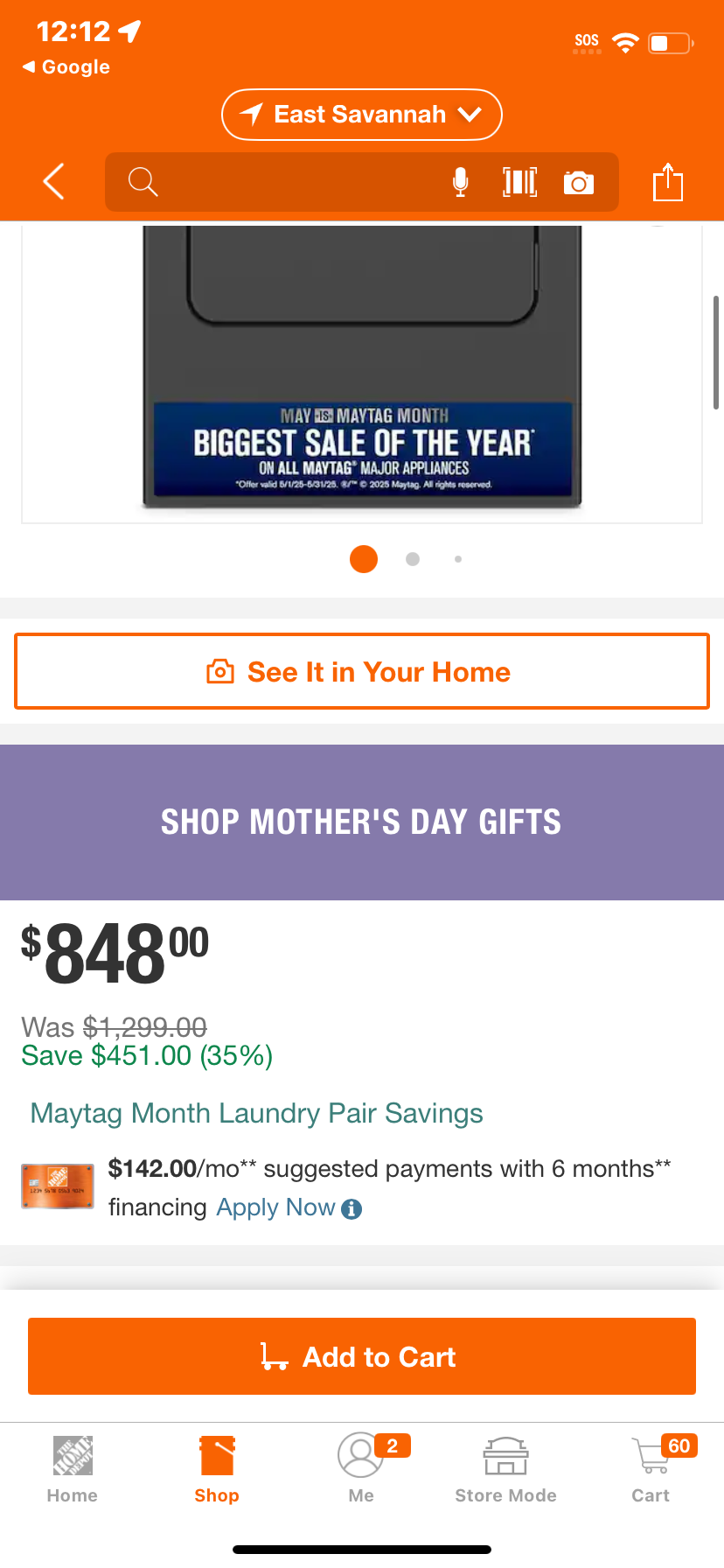Open the financing info icon beside Apply Now
Image resolution: width=724 pixels, height=1568 pixels.
coord(352,1209)
